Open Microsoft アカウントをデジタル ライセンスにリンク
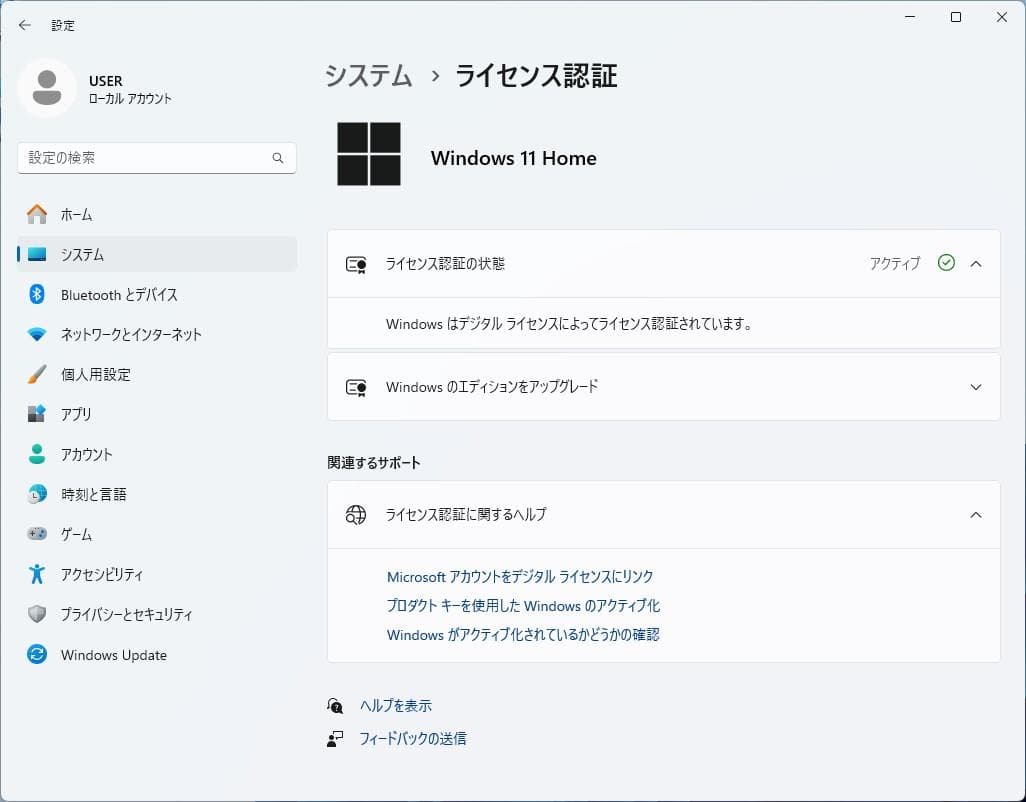The image size is (1026, 802). click(x=520, y=576)
